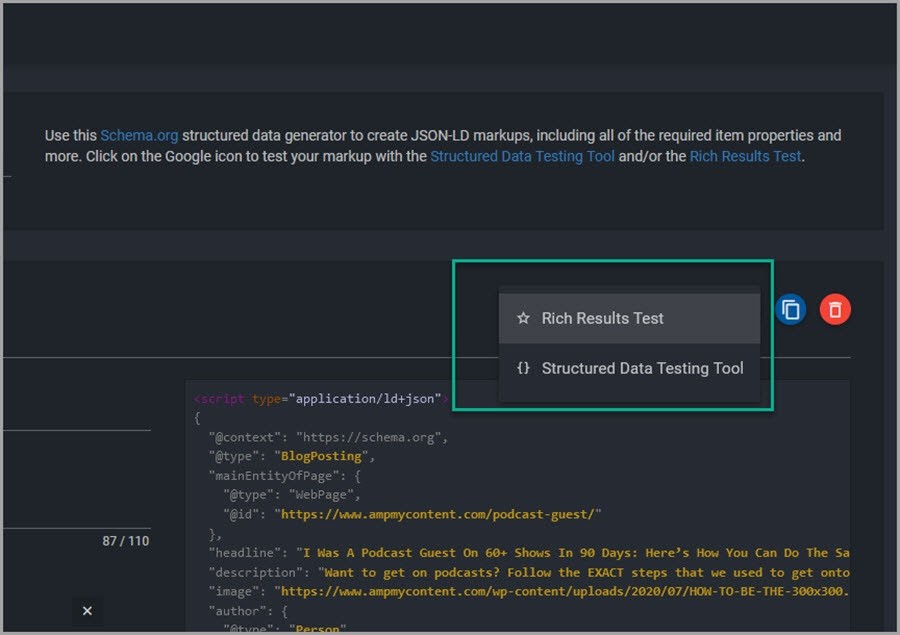Click the star icon beside Rich Results Test
This screenshot has width=900, height=635.
[523, 317]
